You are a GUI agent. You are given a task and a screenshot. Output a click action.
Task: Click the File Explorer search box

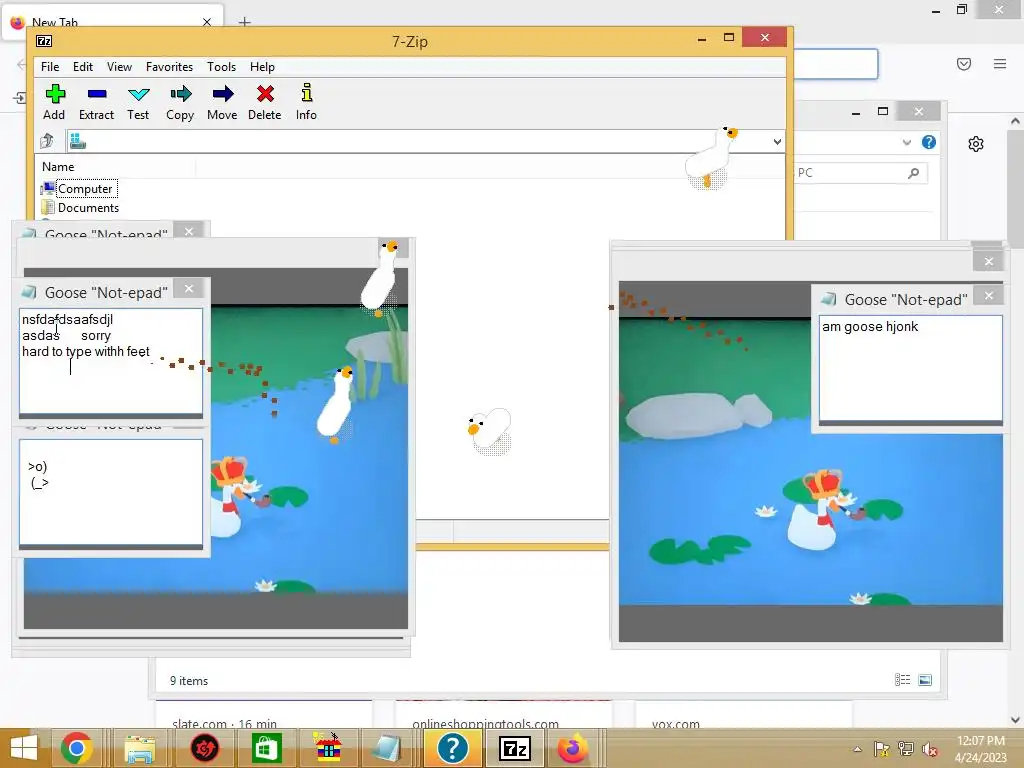pos(859,173)
